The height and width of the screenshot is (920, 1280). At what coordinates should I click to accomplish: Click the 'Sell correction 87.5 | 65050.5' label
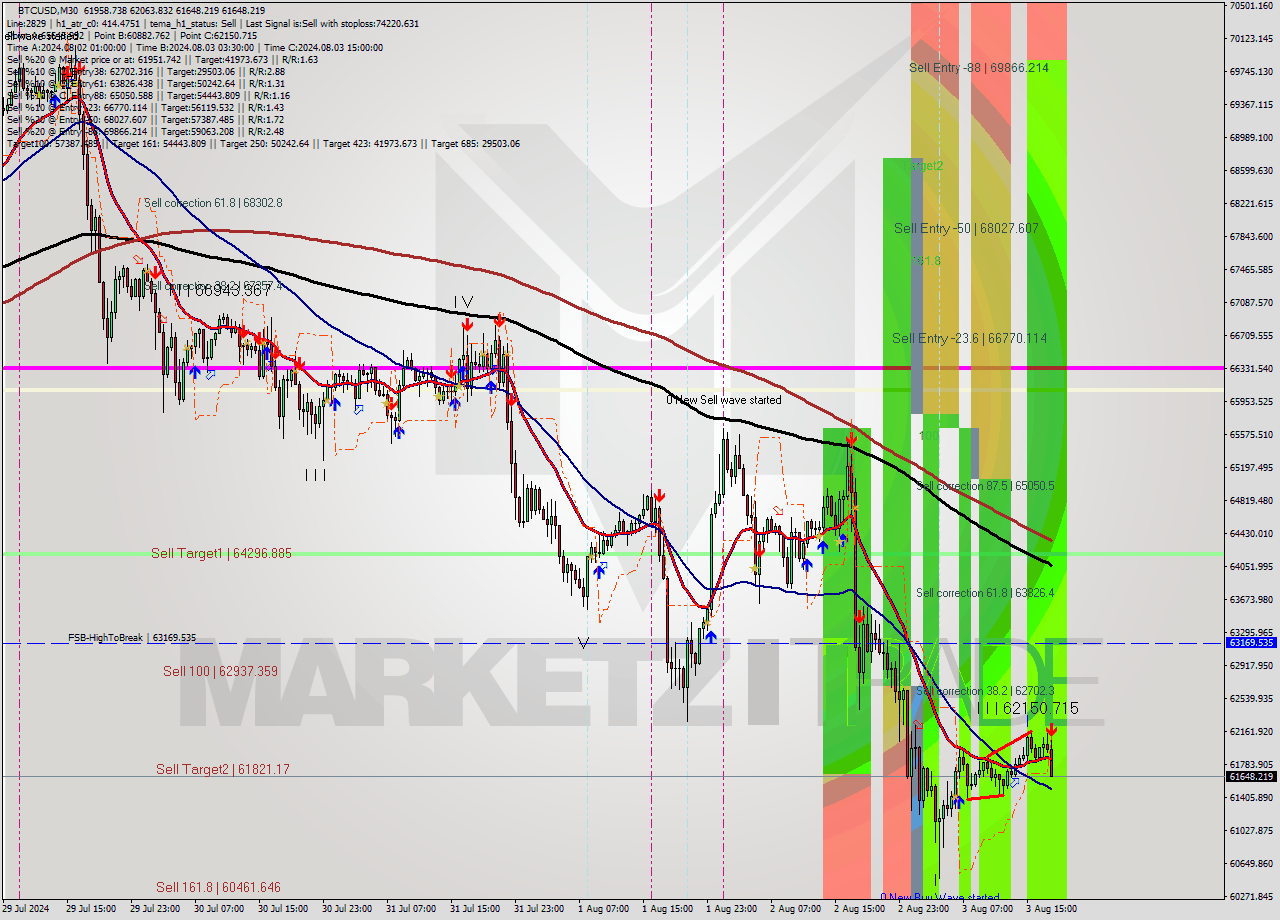pyautogui.click(x=985, y=486)
